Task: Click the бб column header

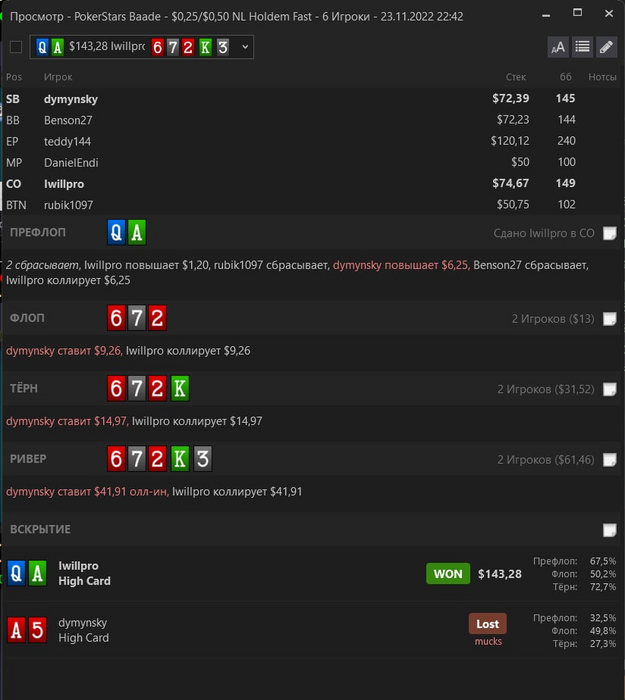Action: click(566, 77)
